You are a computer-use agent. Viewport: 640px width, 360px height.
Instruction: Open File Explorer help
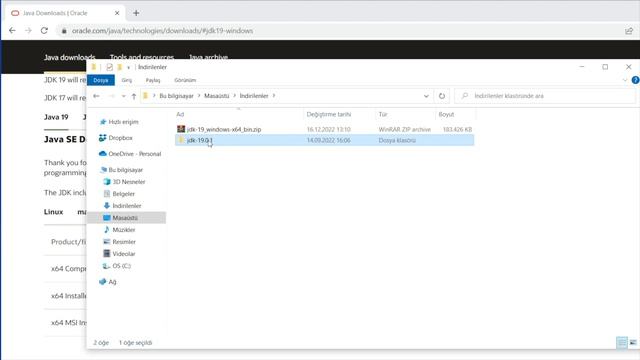[x=635, y=80]
